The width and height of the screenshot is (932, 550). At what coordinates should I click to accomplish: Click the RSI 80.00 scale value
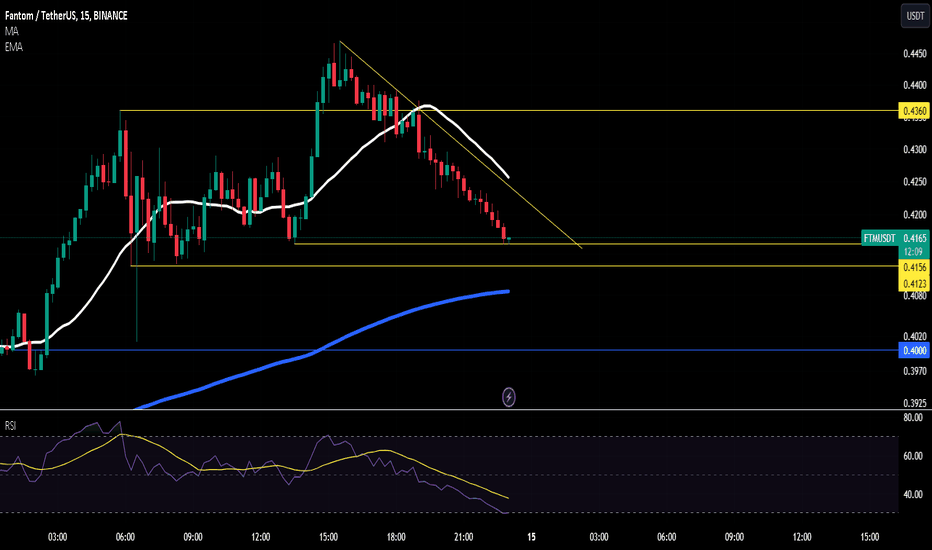[913, 417]
